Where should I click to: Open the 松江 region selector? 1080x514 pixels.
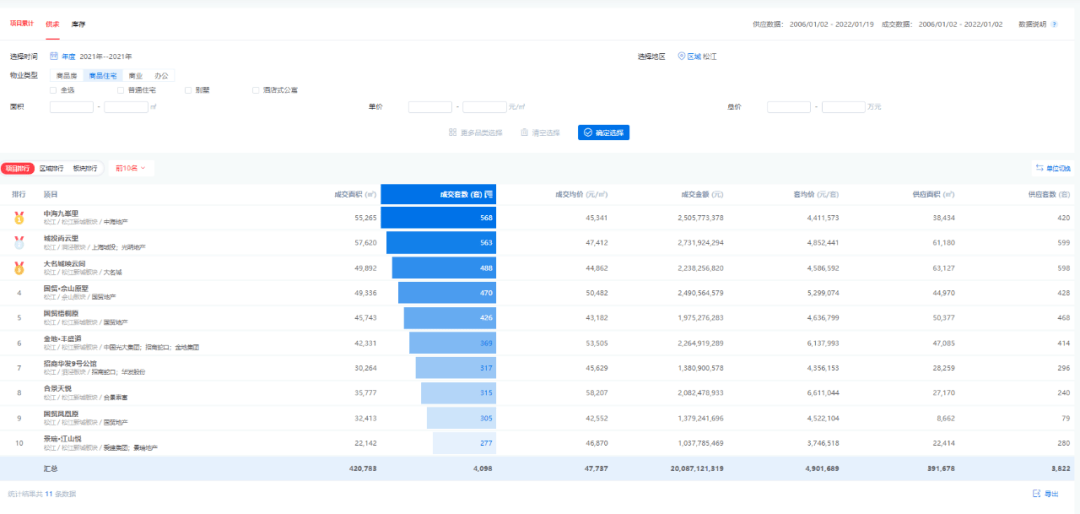click(x=710, y=56)
